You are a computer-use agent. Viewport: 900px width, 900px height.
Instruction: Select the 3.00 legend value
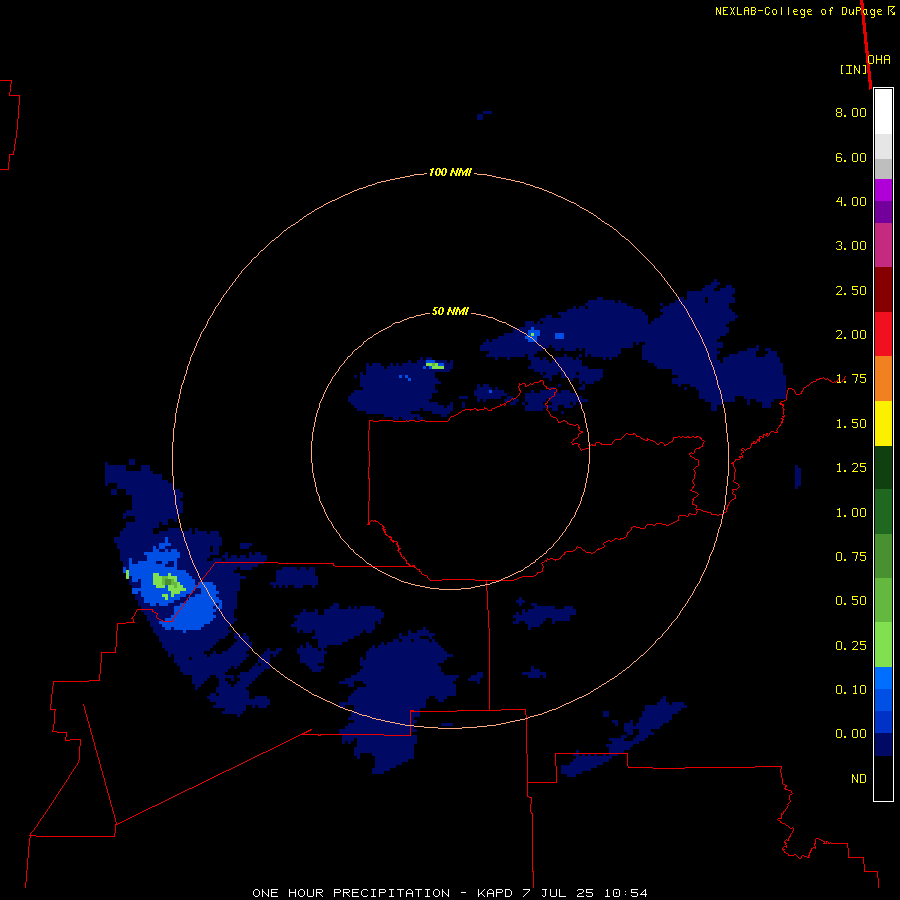tap(851, 246)
